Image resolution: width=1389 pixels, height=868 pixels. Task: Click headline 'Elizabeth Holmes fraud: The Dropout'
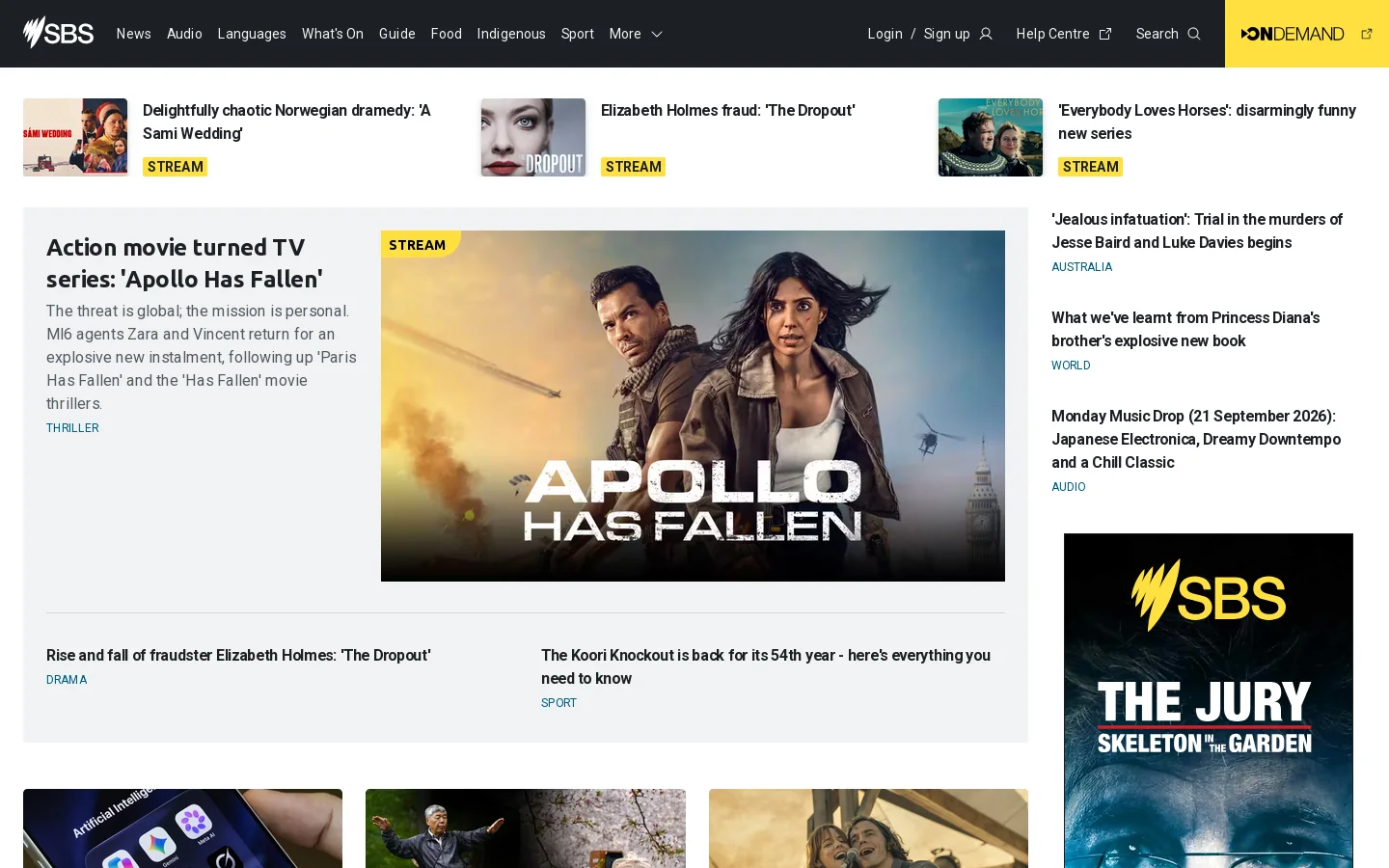click(x=727, y=110)
